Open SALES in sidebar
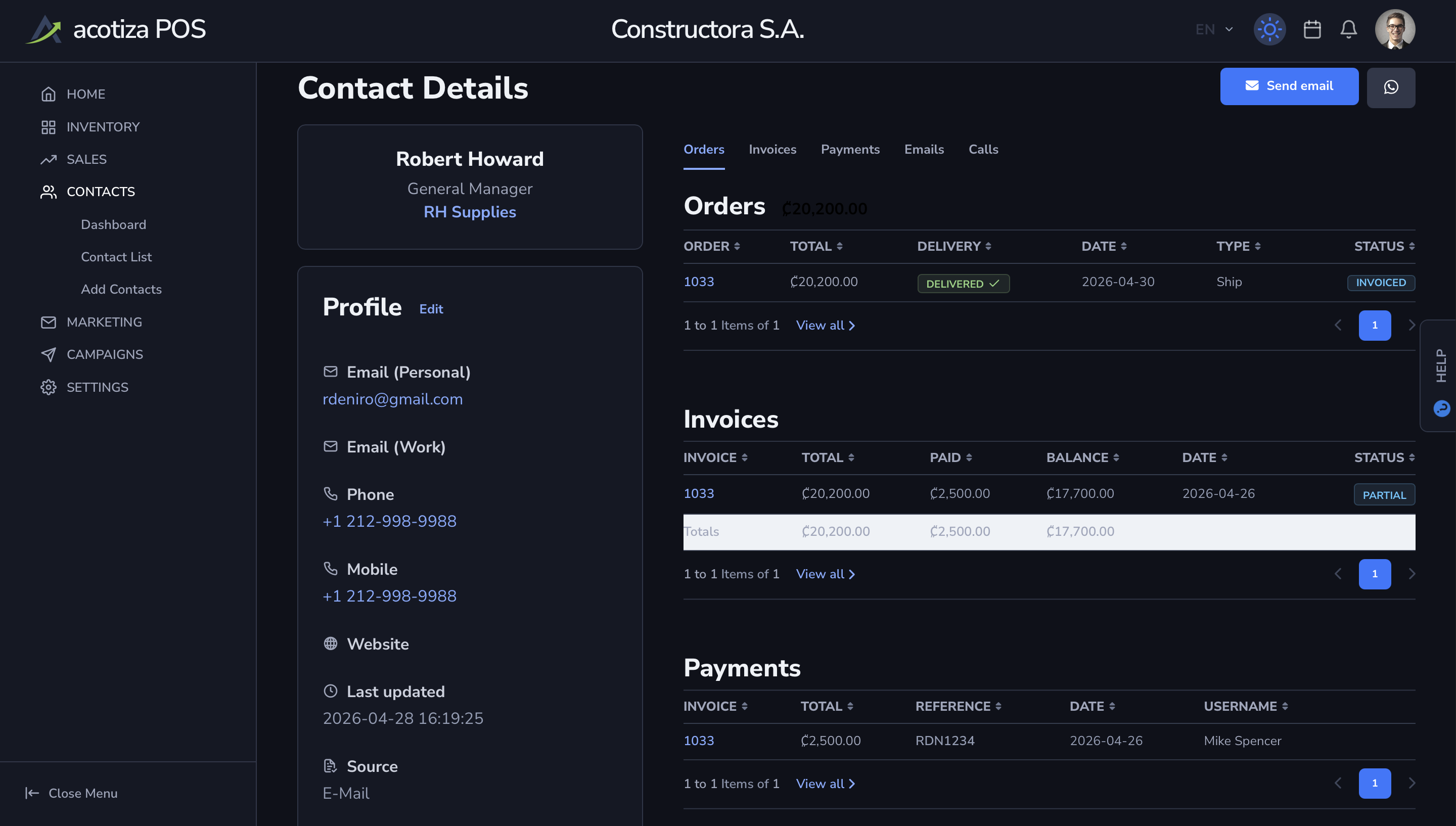The width and height of the screenshot is (1456, 826). [73, 159]
